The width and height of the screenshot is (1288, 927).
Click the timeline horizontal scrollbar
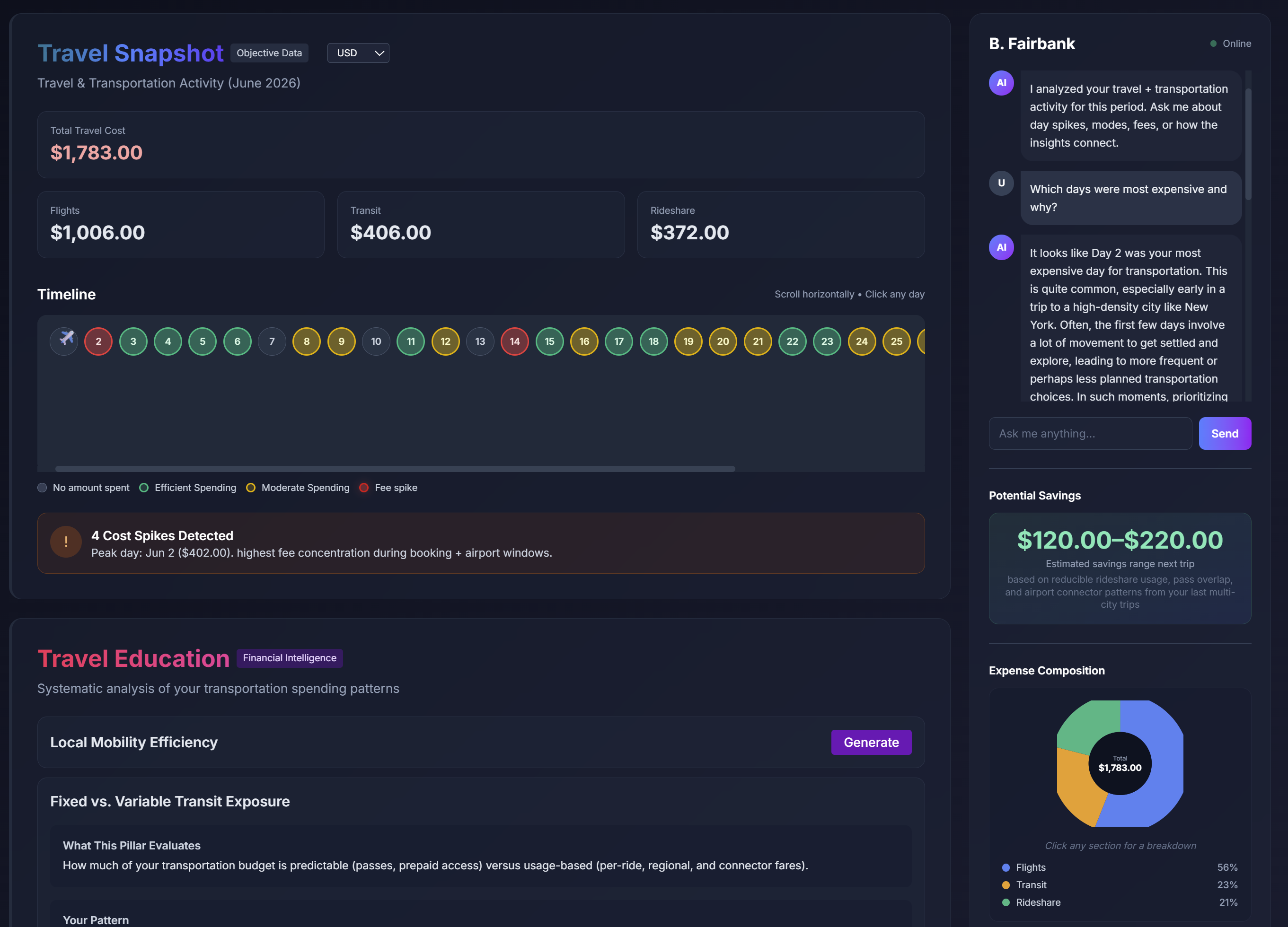(395, 469)
